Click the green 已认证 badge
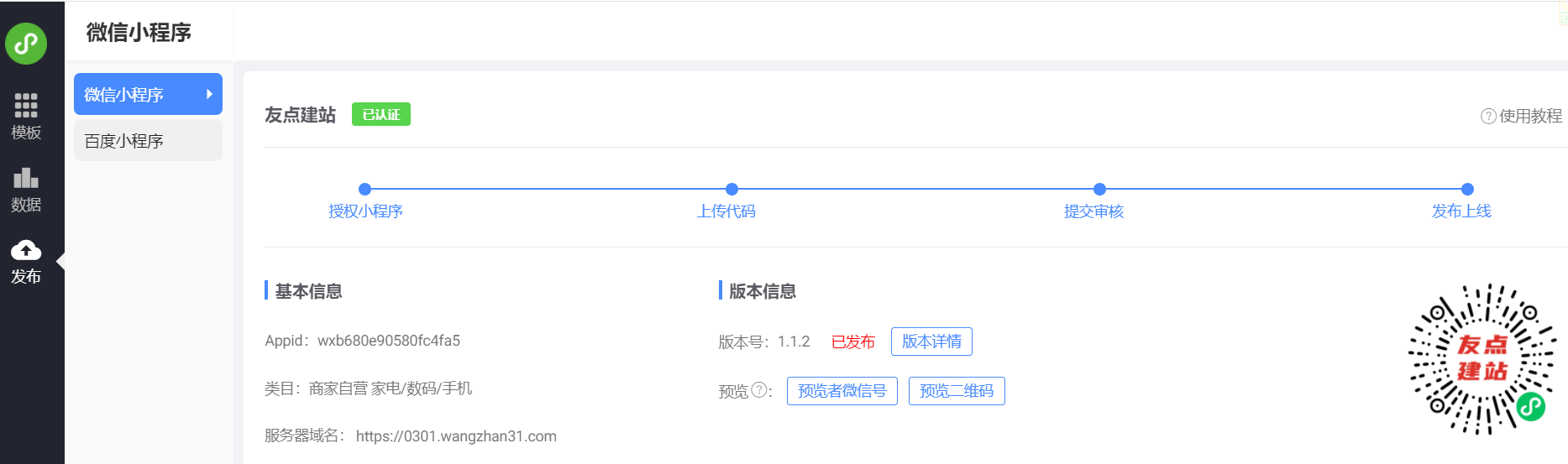 [381, 114]
